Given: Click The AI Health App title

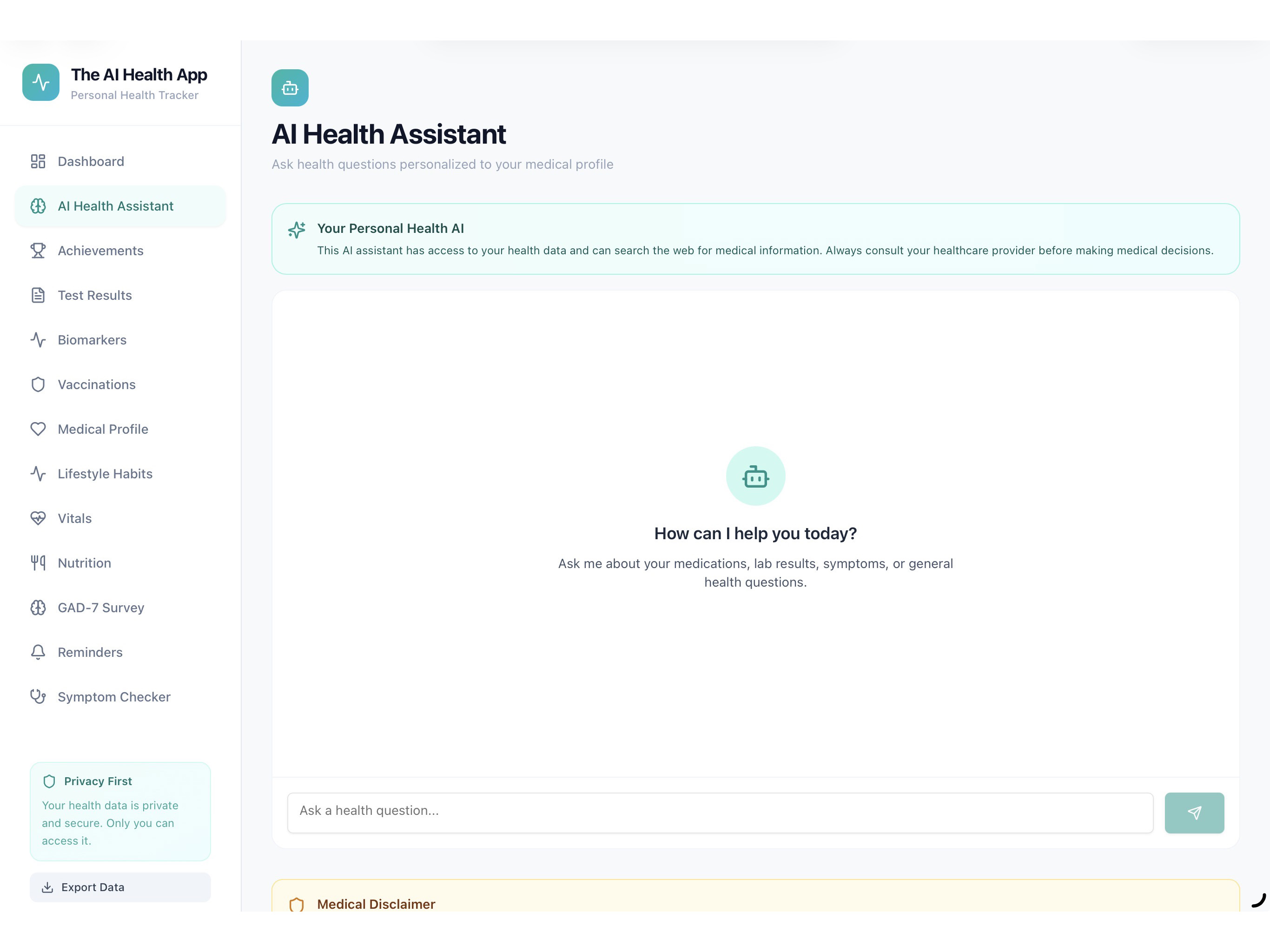Looking at the screenshot, I should point(139,75).
